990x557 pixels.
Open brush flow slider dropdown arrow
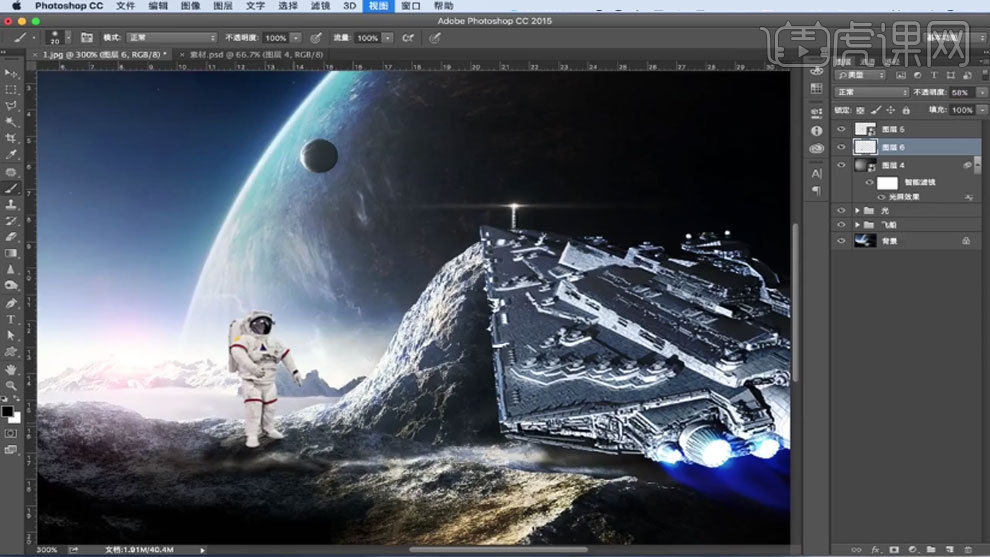click(388, 38)
